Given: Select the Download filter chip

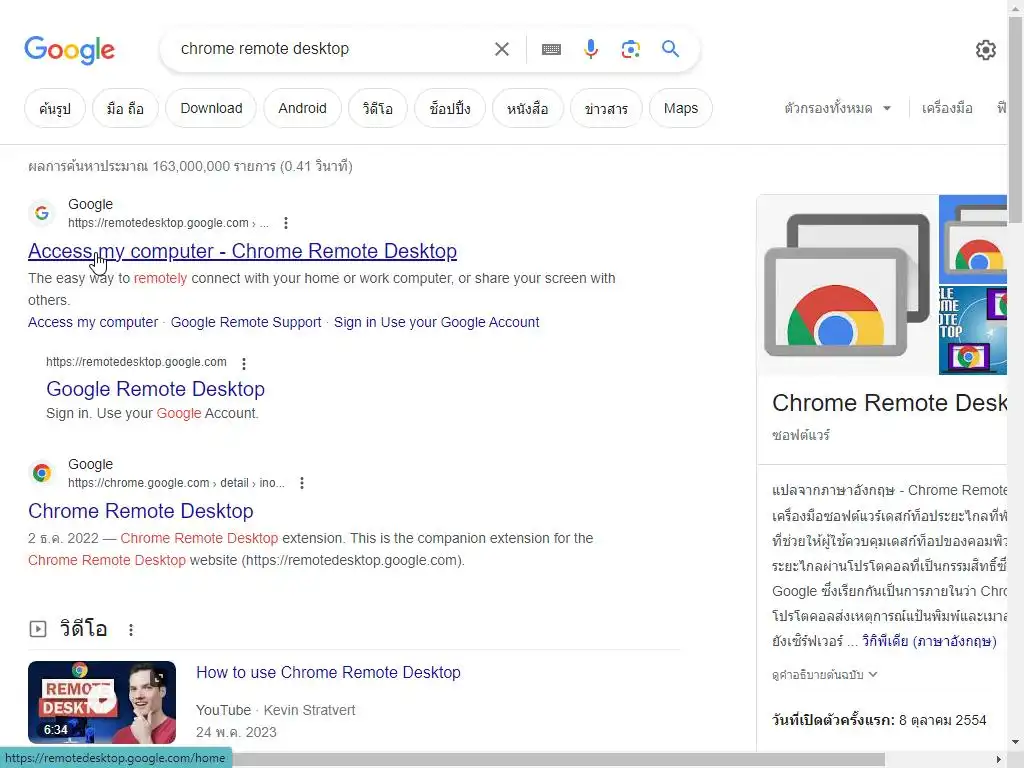Looking at the screenshot, I should (211, 108).
